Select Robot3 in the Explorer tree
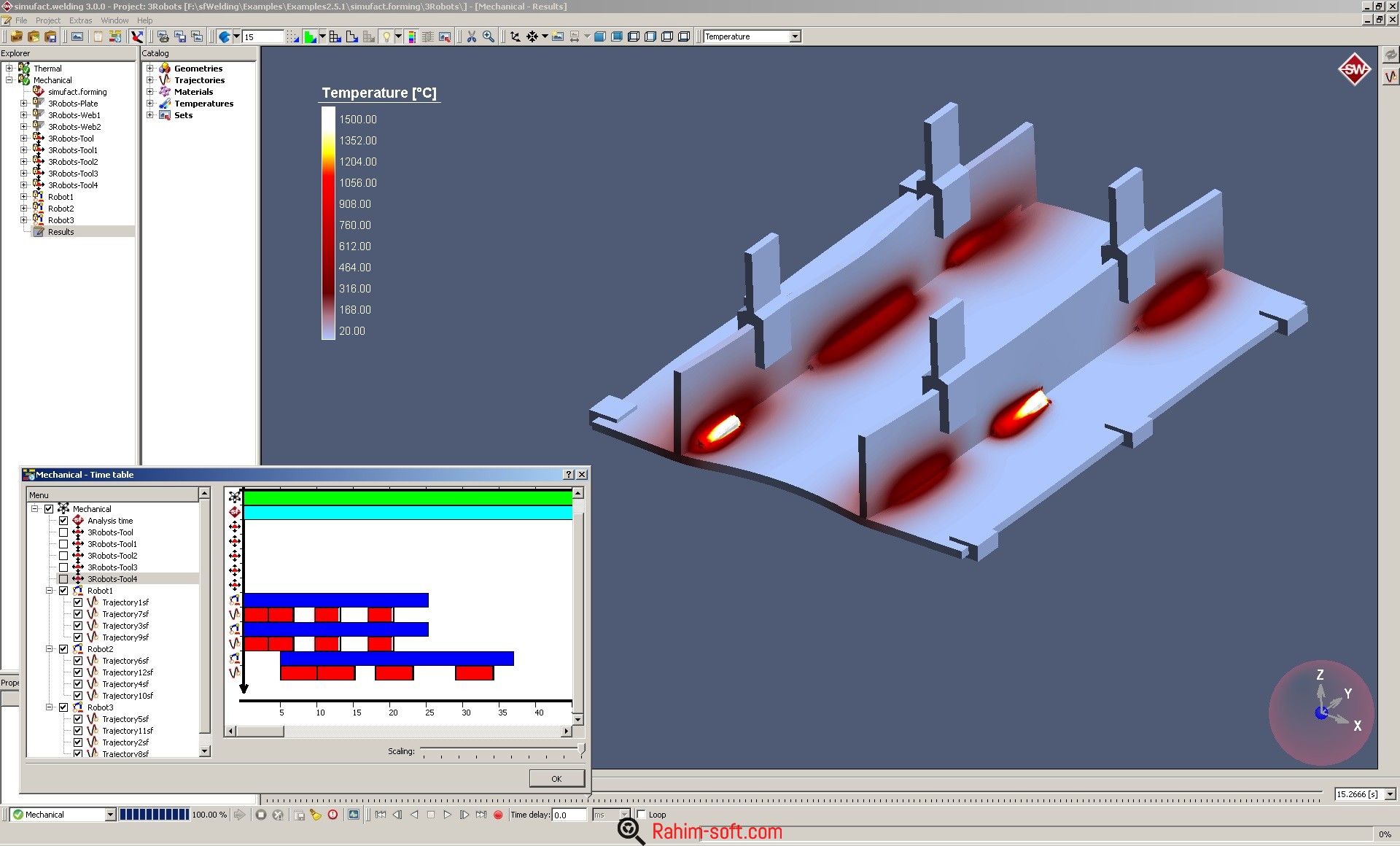1400x846 pixels. [x=61, y=220]
